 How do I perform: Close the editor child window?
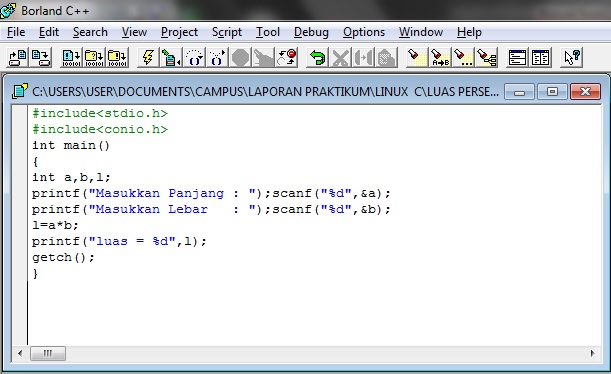(585, 92)
